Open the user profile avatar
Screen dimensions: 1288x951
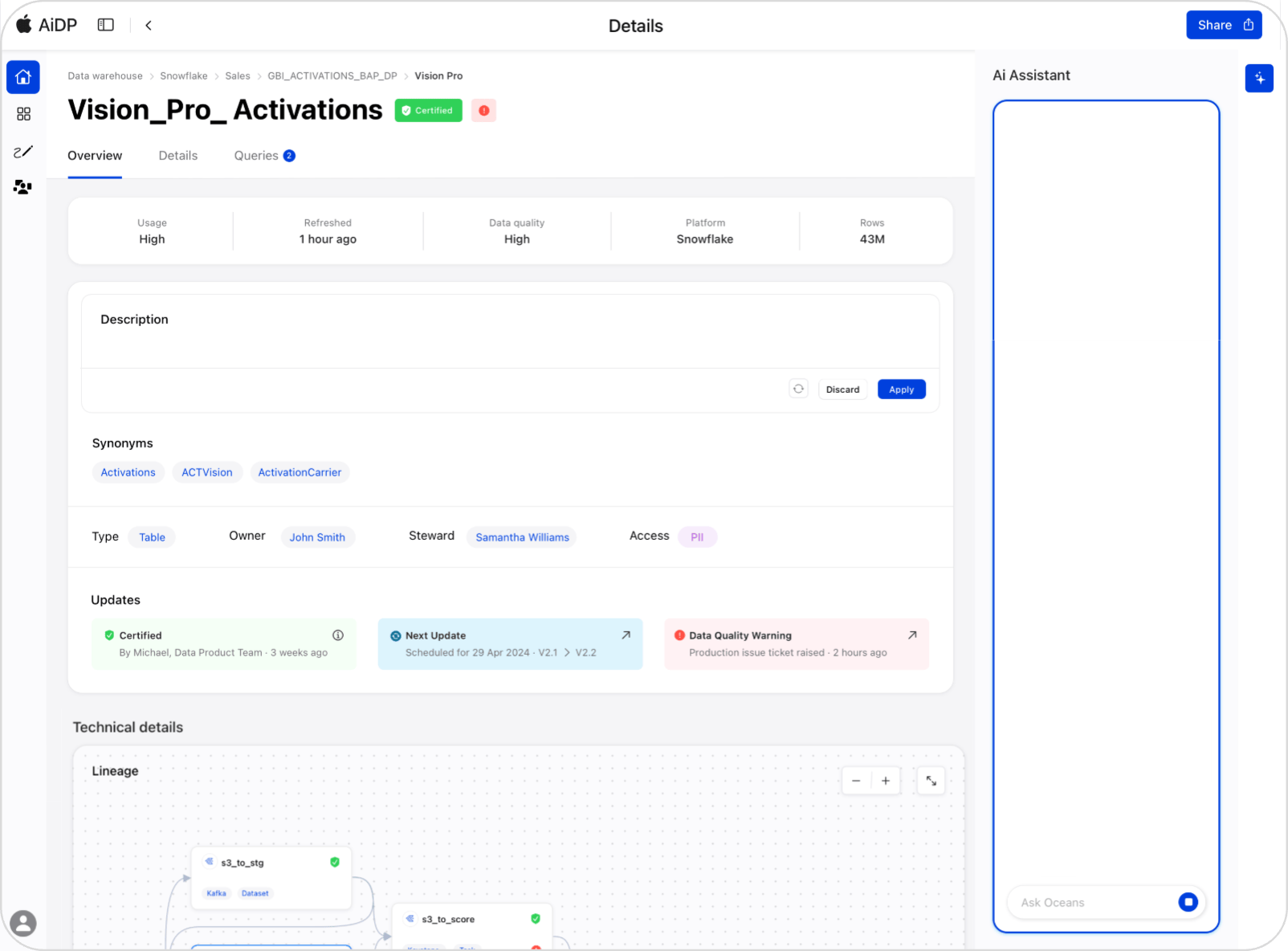click(23, 923)
